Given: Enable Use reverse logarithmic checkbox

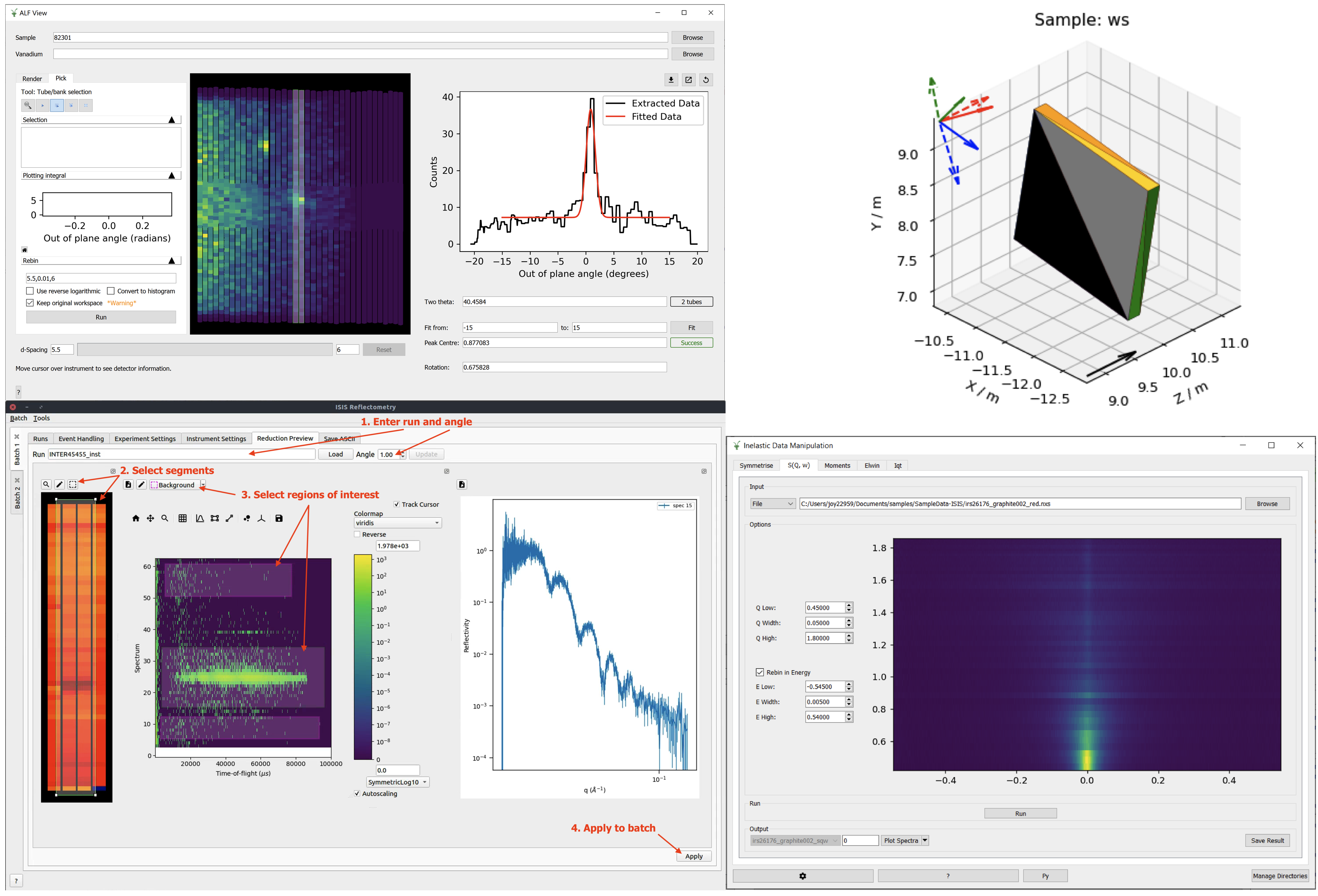Looking at the screenshot, I should (x=30, y=291).
